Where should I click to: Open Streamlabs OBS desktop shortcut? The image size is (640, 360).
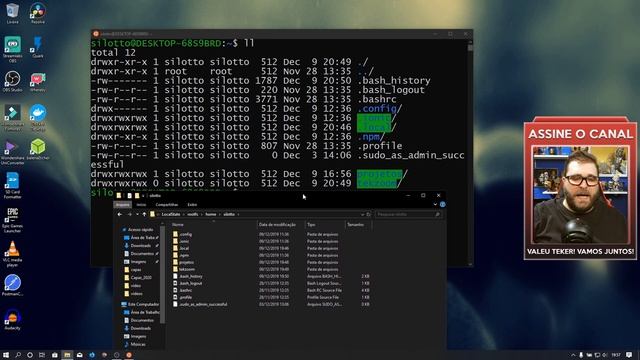(x=12, y=49)
